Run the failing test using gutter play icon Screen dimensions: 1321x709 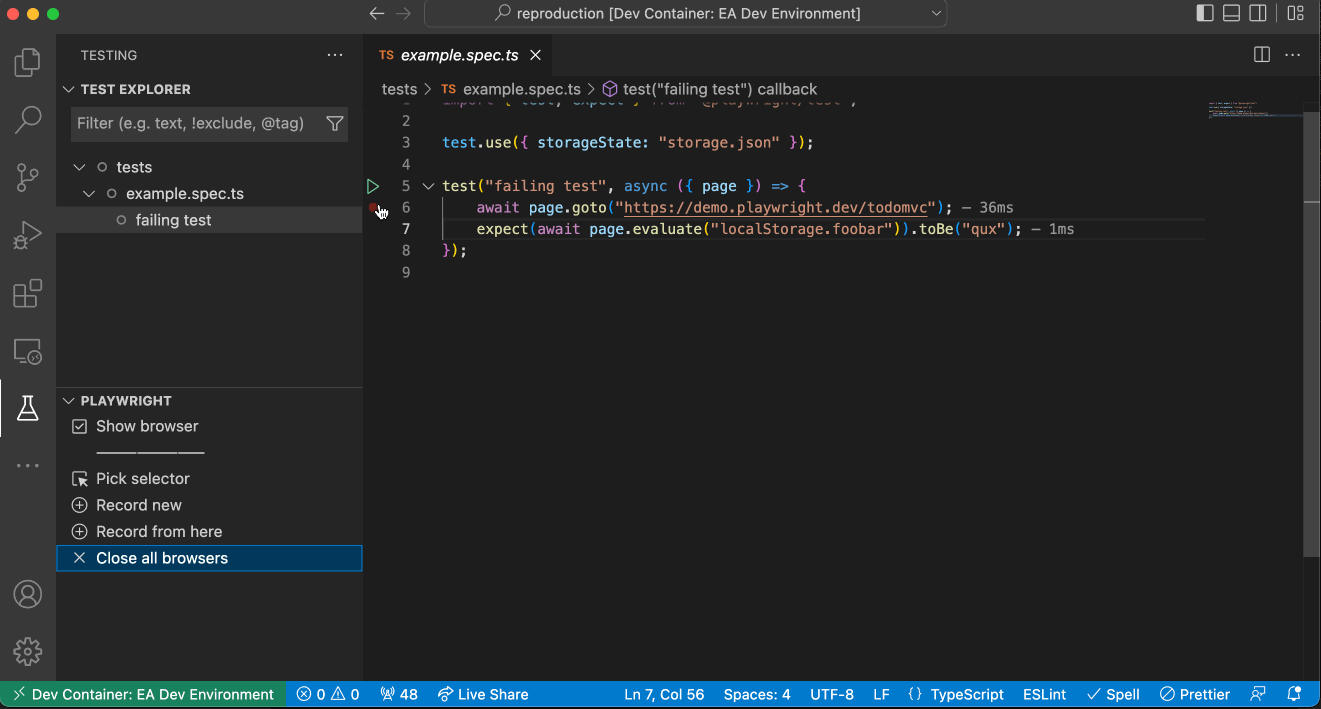pyautogui.click(x=373, y=186)
